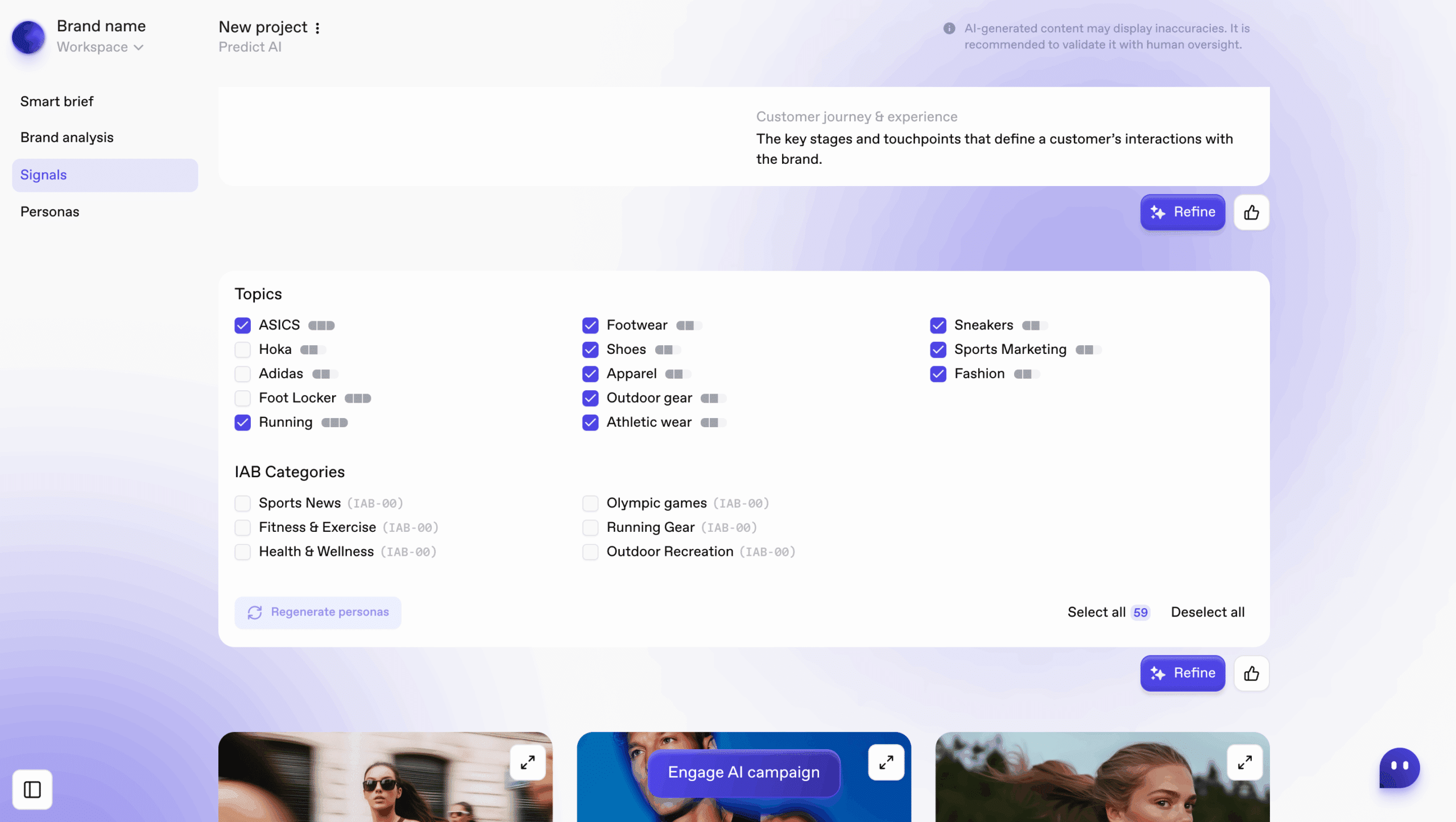Viewport: 1456px width, 822px height.
Task: Expand the middle blue persona image
Action: (886, 762)
